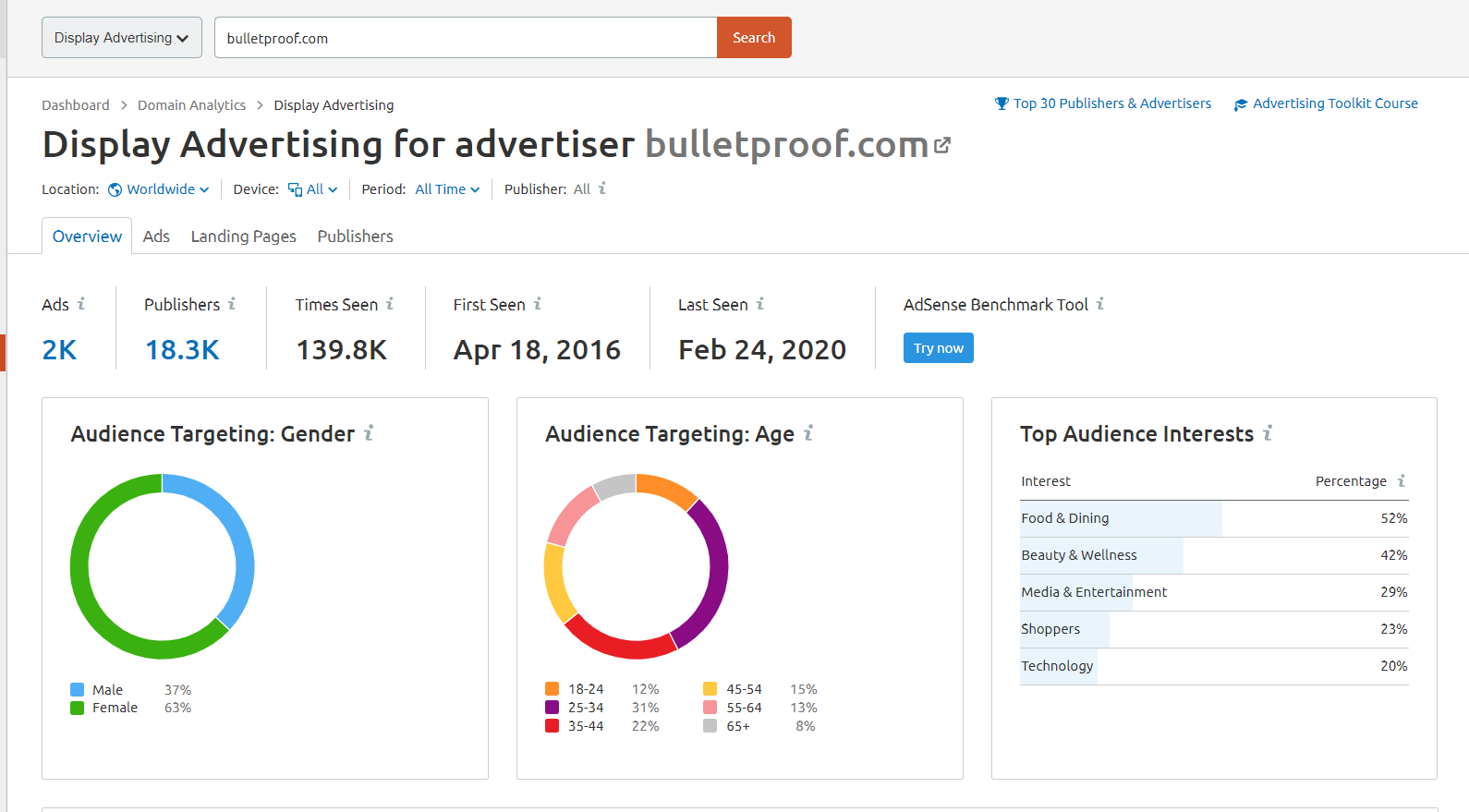Click the info icon next to Times Seen
The width and height of the screenshot is (1469, 812).
390,303
